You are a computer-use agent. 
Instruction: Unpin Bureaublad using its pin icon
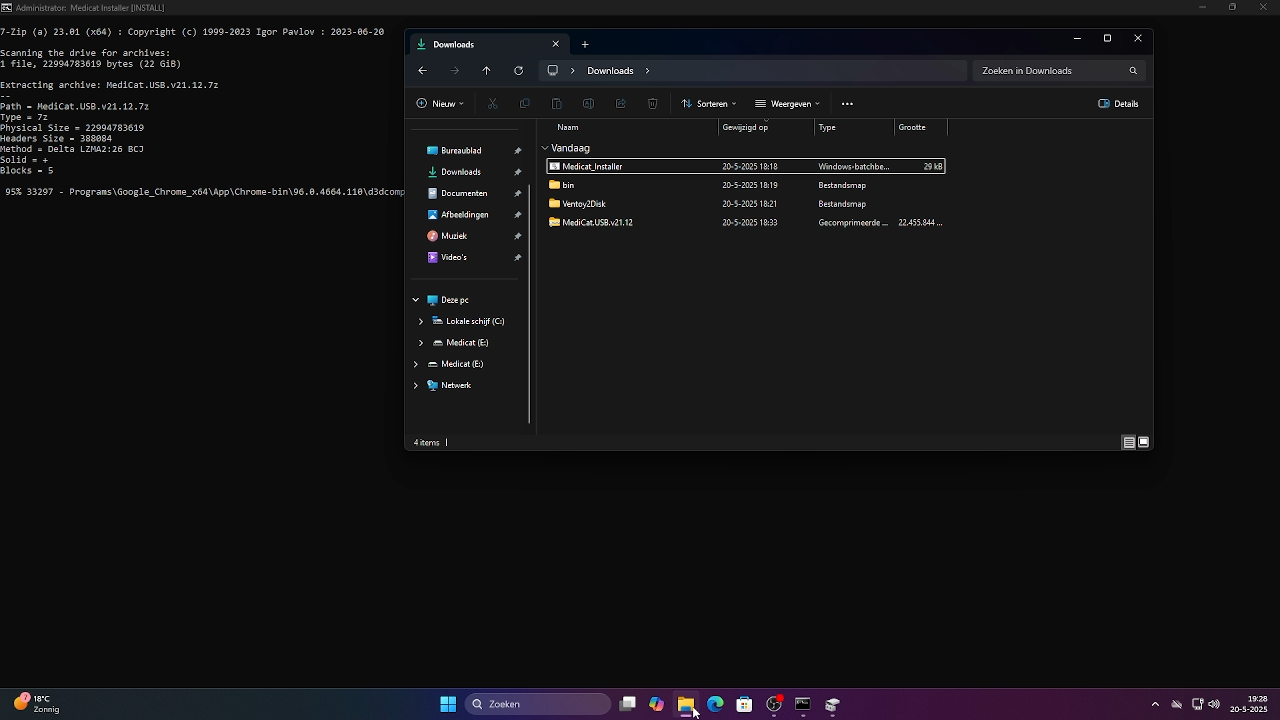(518, 151)
